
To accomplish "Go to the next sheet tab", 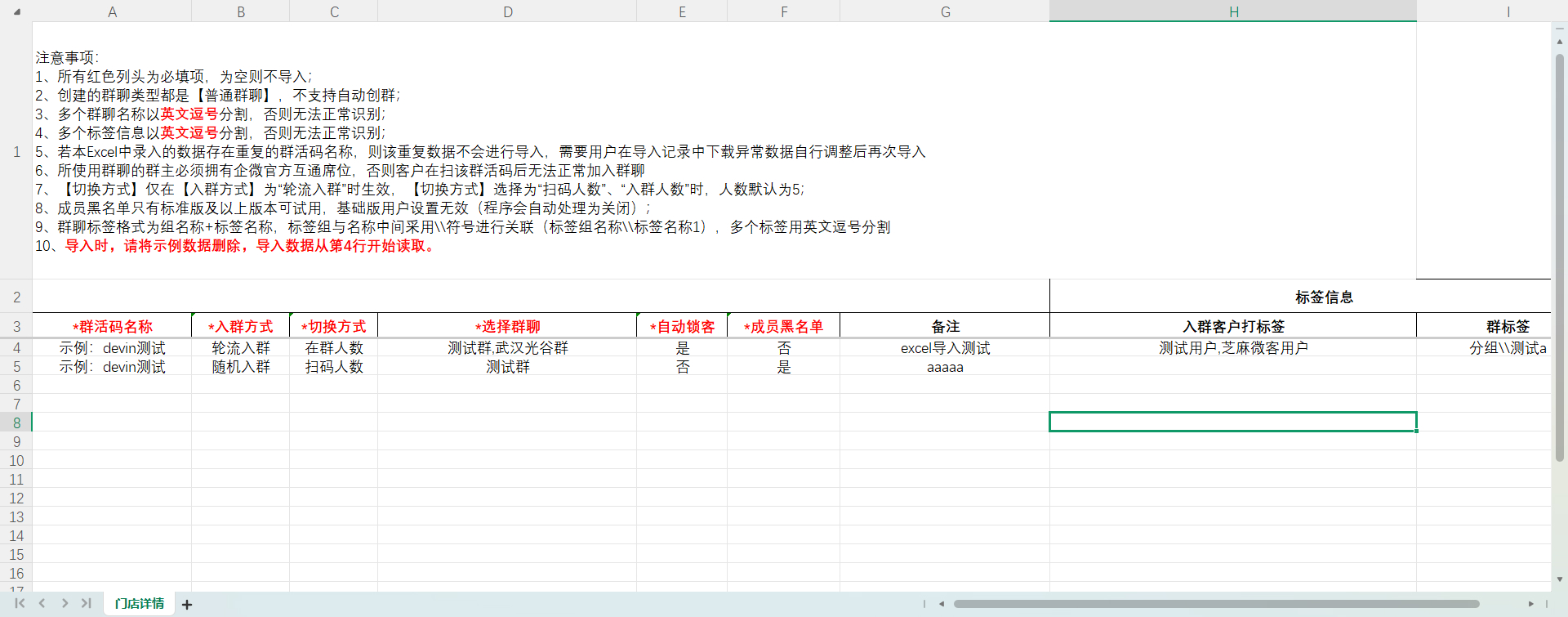I will click(x=65, y=604).
